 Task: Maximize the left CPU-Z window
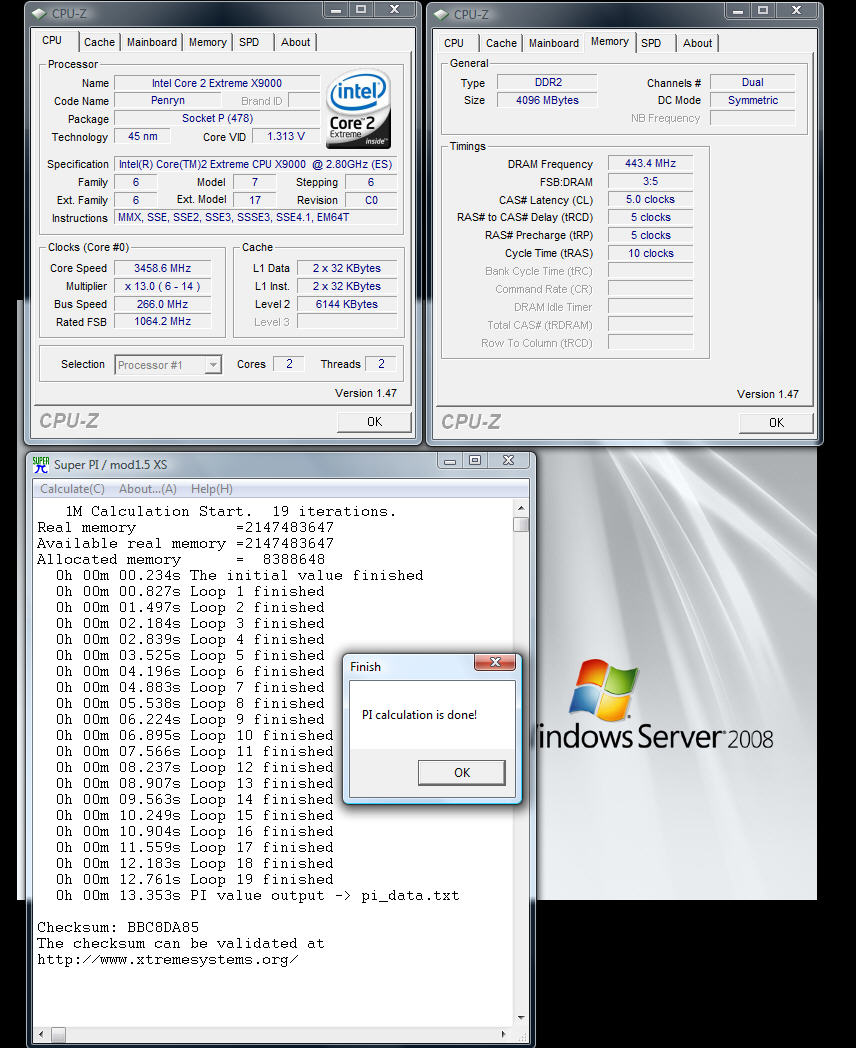point(361,10)
